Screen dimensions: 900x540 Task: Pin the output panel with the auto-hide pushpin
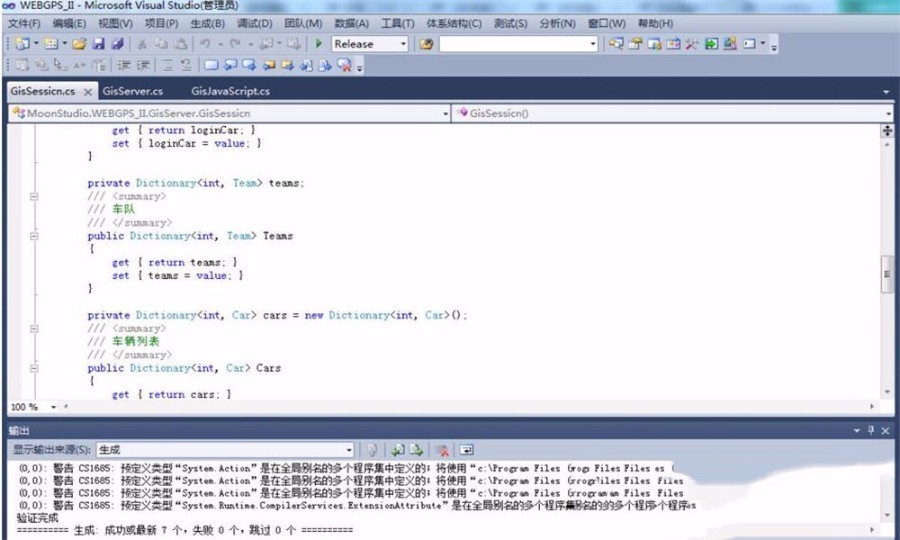click(x=871, y=429)
